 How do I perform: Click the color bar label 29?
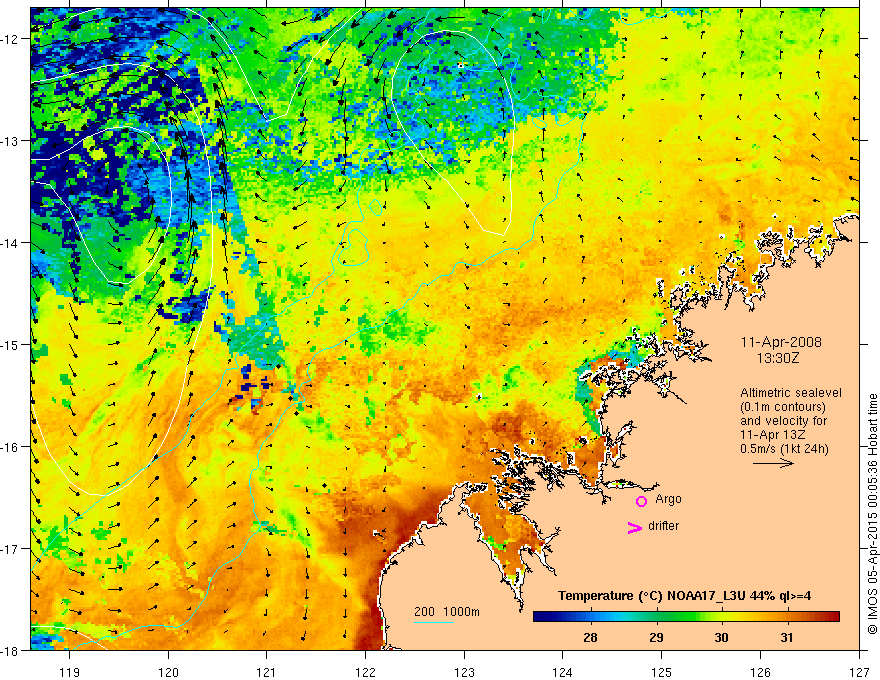tap(656, 637)
